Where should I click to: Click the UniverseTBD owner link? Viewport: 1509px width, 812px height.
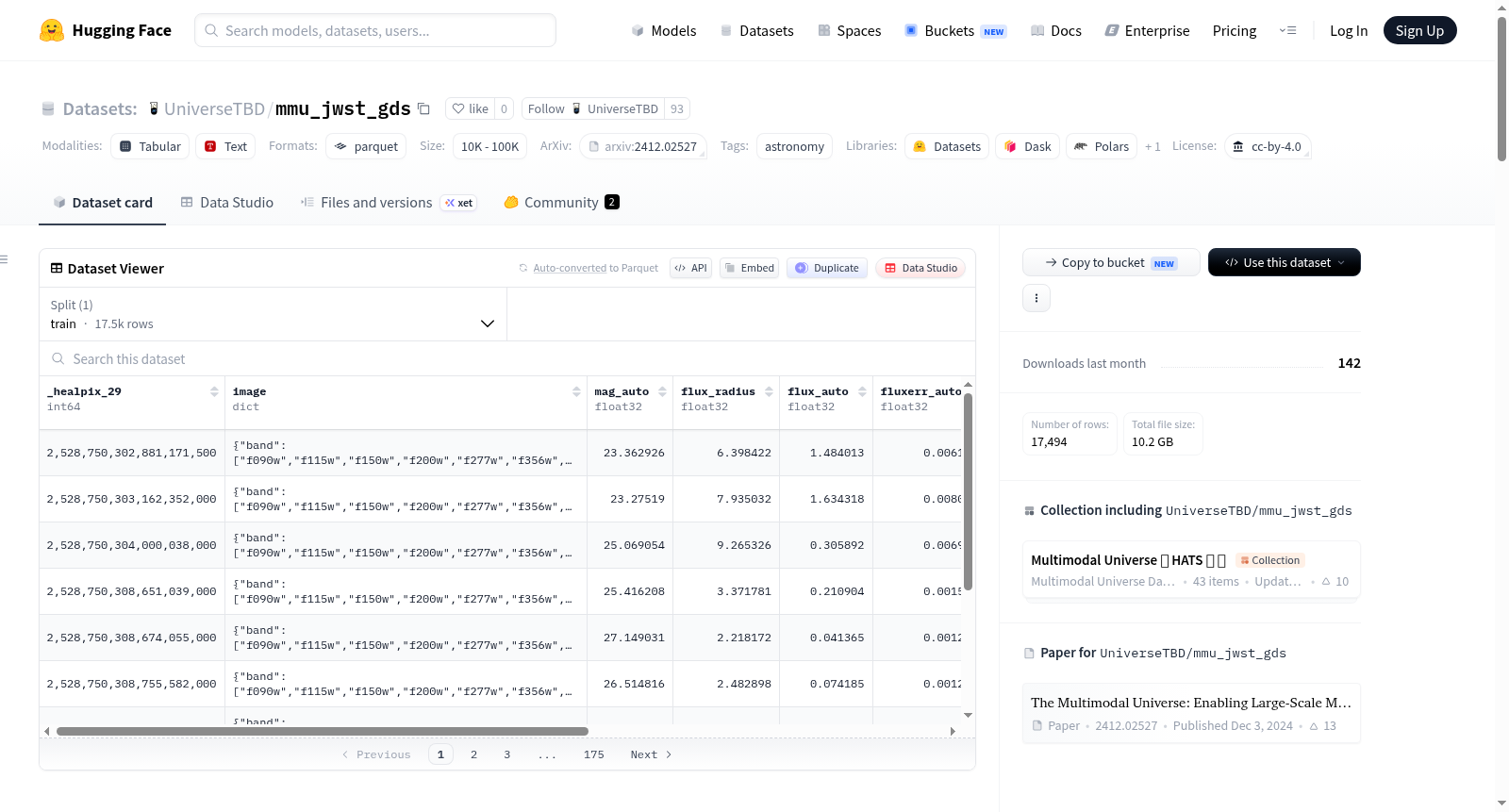pyautogui.click(x=214, y=108)
